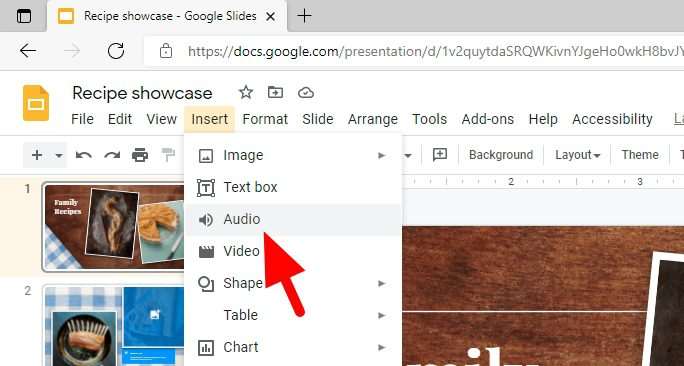Click the Audio speaker icon
Viewport: 684px width, 366px height.
pyautogui.click(x=206, y=220)
